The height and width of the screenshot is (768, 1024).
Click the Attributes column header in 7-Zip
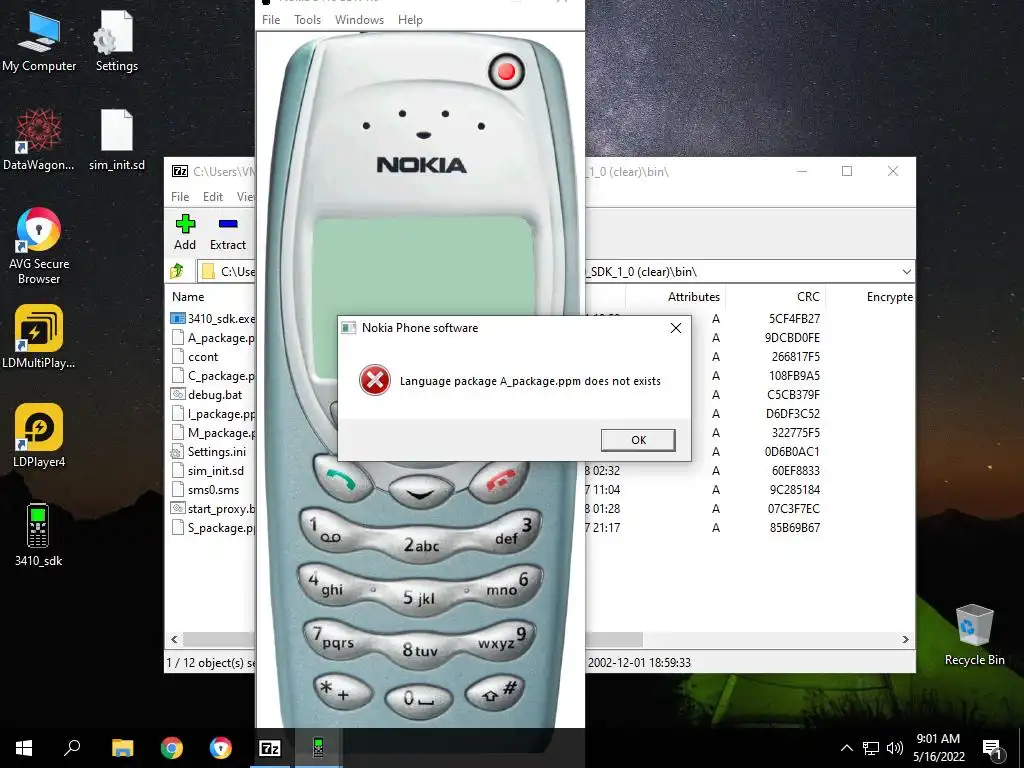point(694,296)
